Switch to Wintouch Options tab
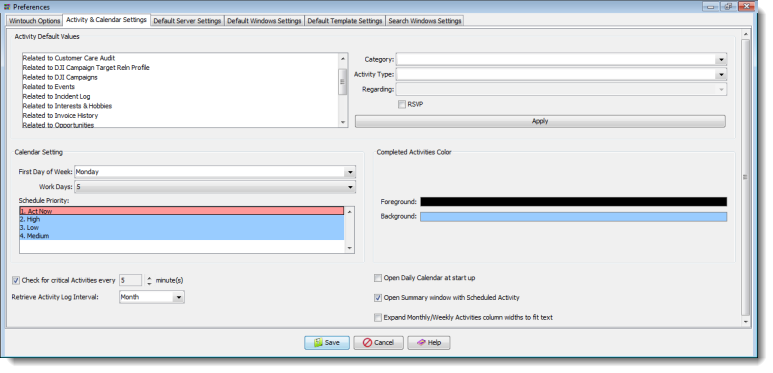 [35, 21]
